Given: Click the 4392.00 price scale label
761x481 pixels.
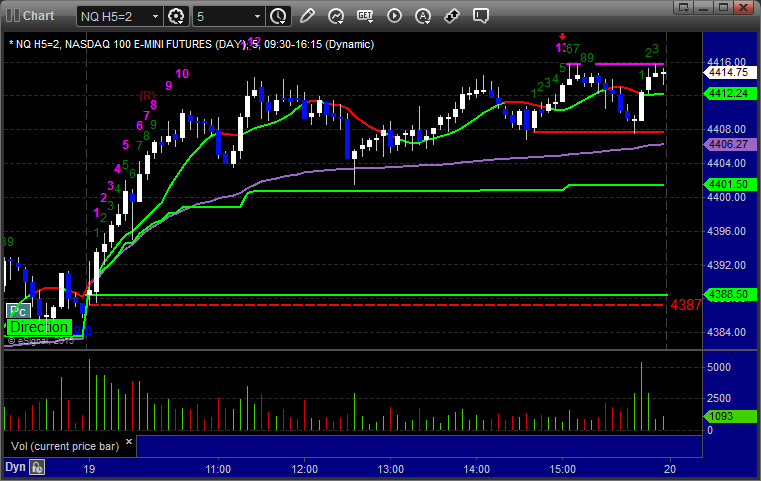Looking at the screenshot, I should click(x=727, y=265).
